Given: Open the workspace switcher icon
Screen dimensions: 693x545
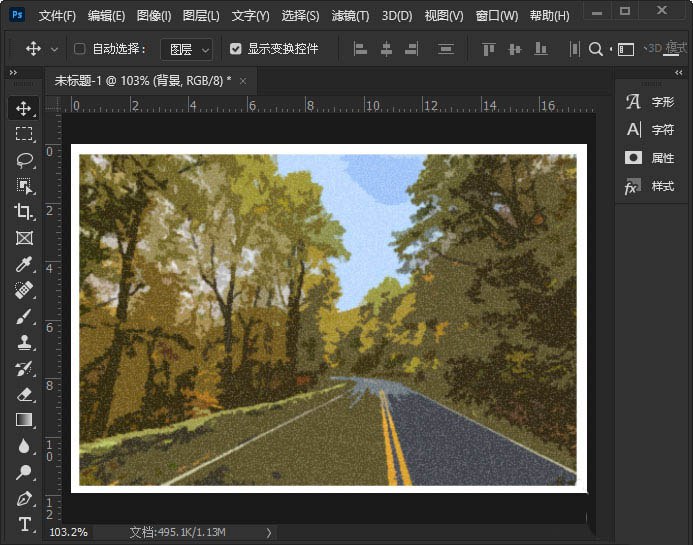Looking at the screenshot, I should [x=625, y=49].
